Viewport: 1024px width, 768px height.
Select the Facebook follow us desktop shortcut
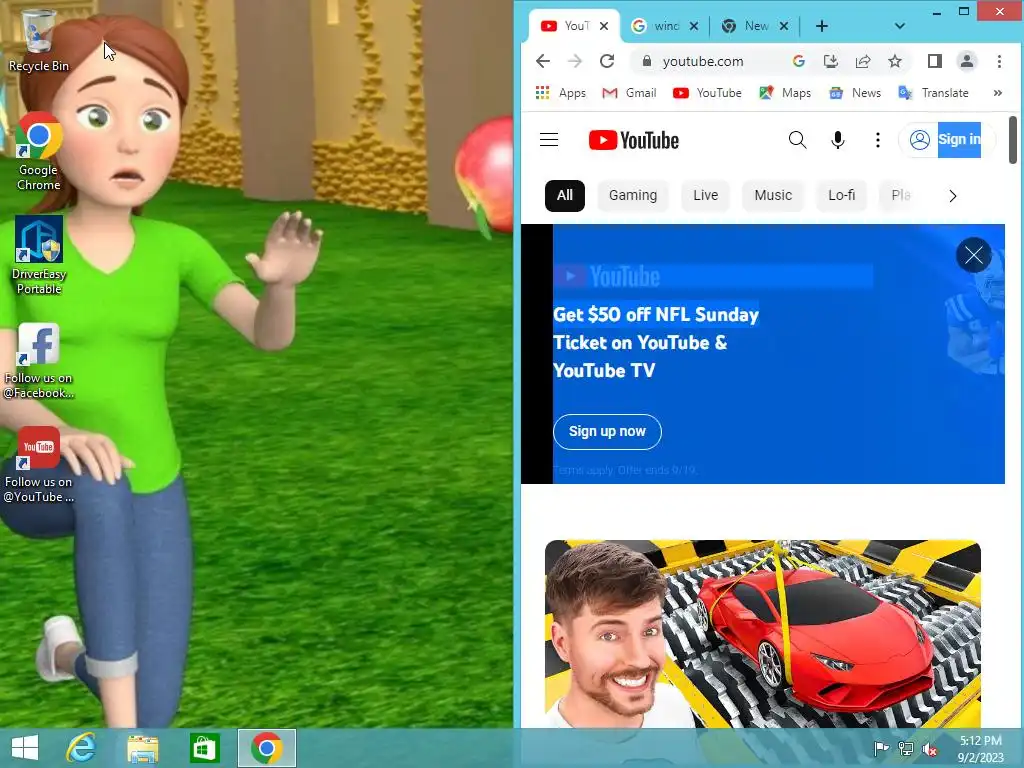coord(39,360)
